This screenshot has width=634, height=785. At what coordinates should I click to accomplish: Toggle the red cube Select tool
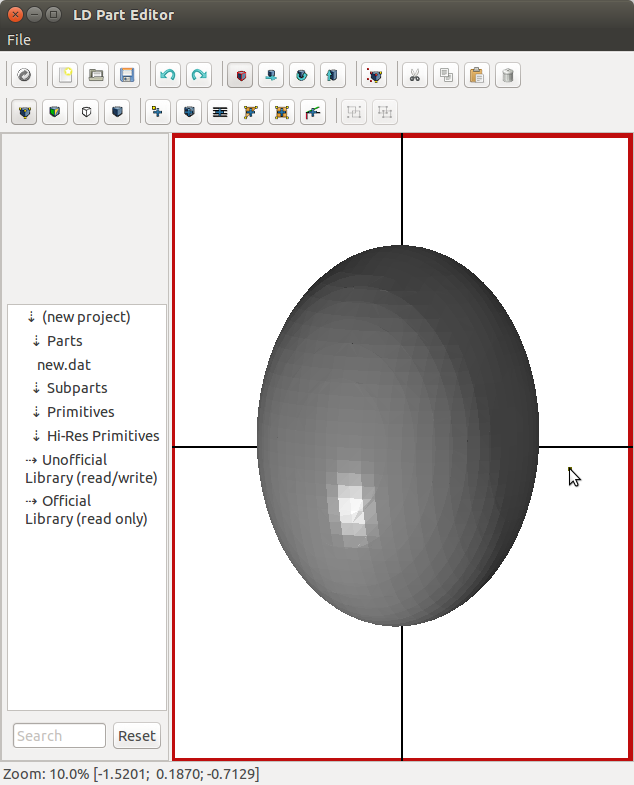coord(239,75)
